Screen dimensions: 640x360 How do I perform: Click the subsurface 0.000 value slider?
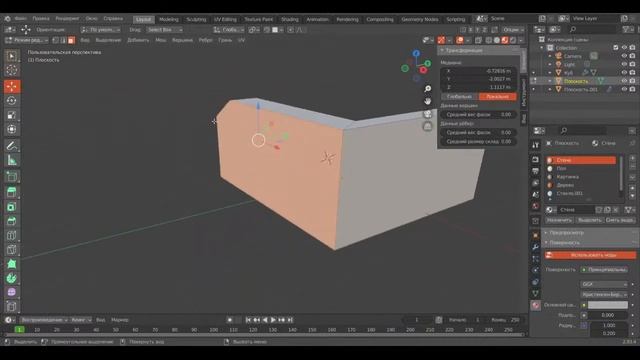[608, 315]
